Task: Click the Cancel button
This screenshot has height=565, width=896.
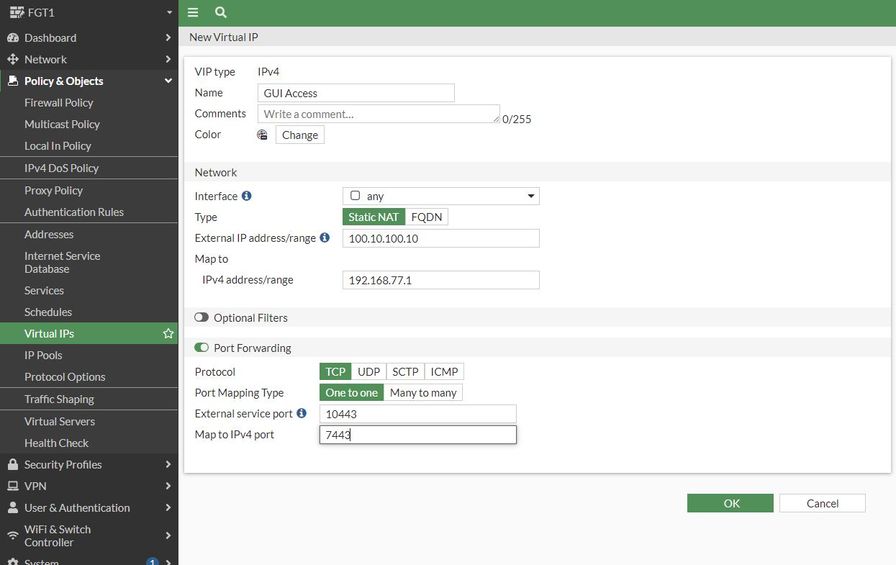Action: click(x=822, y=503)
